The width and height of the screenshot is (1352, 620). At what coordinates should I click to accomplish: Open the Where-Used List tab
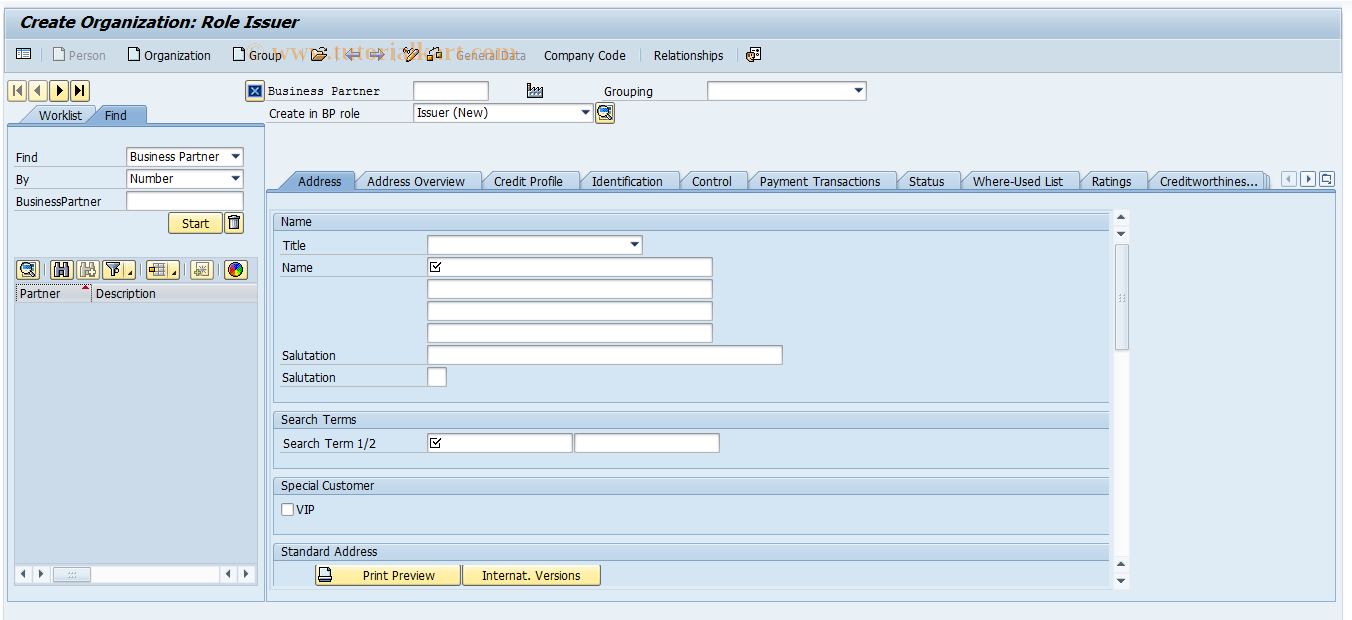click(x=1018, y=181)
